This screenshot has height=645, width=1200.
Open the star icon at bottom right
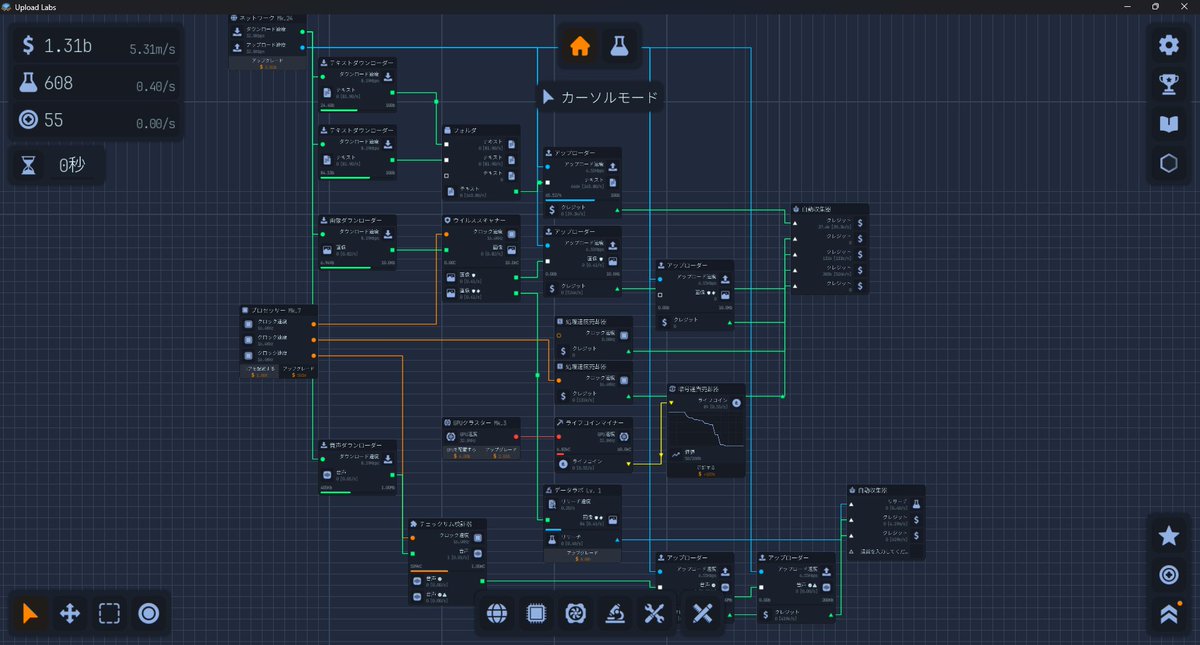pyautogui.click(x=1168, y=536)
